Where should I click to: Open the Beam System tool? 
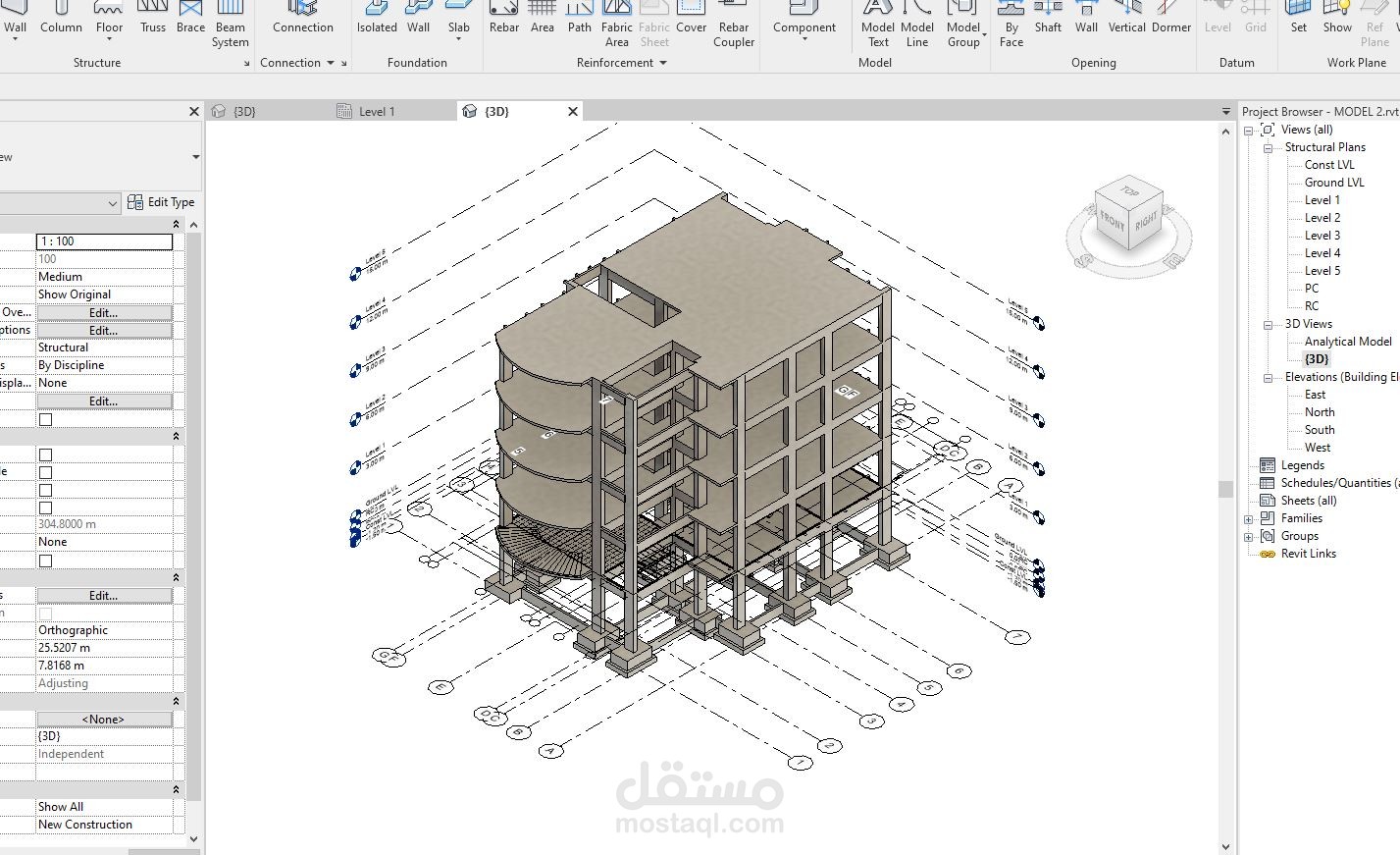(x=230, y=22)
